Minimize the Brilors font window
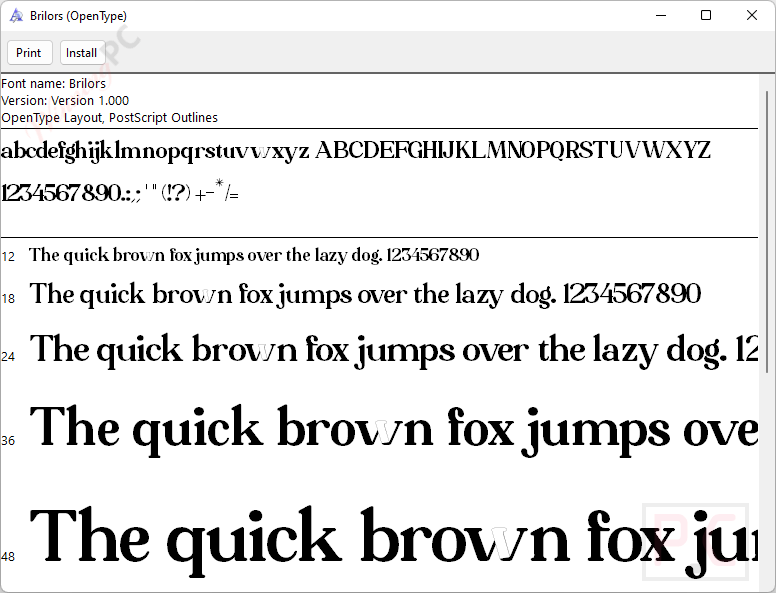This screenshot has height=593, width=776. coord(661,15)
